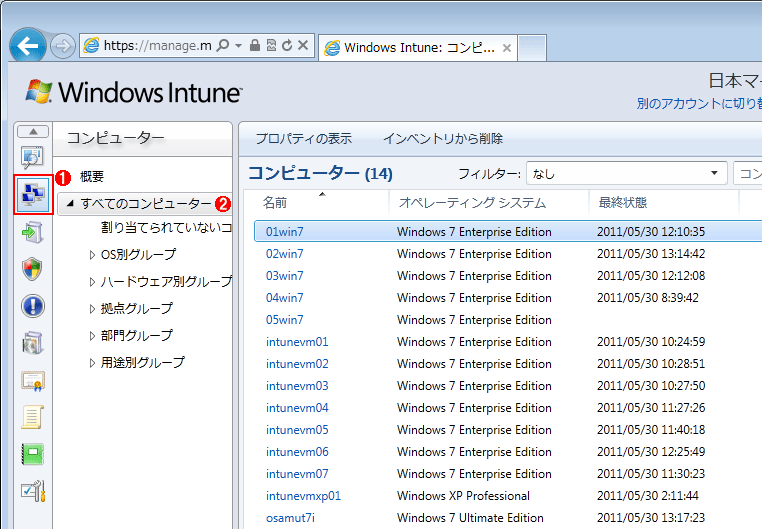Click the browser Back arrow button

[28, 46]
